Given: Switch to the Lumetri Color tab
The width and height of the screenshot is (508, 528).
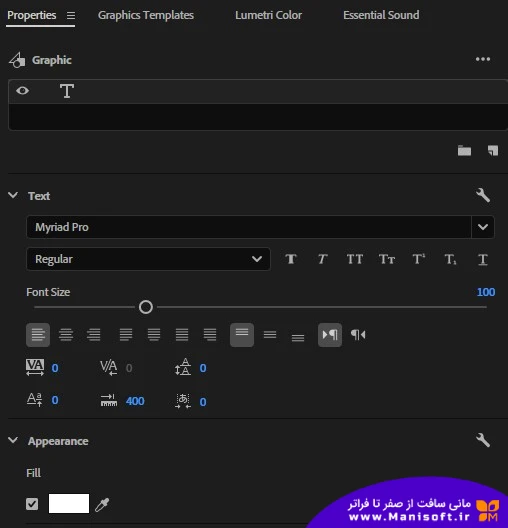Looking at the screenshot, I should (268, 15).
